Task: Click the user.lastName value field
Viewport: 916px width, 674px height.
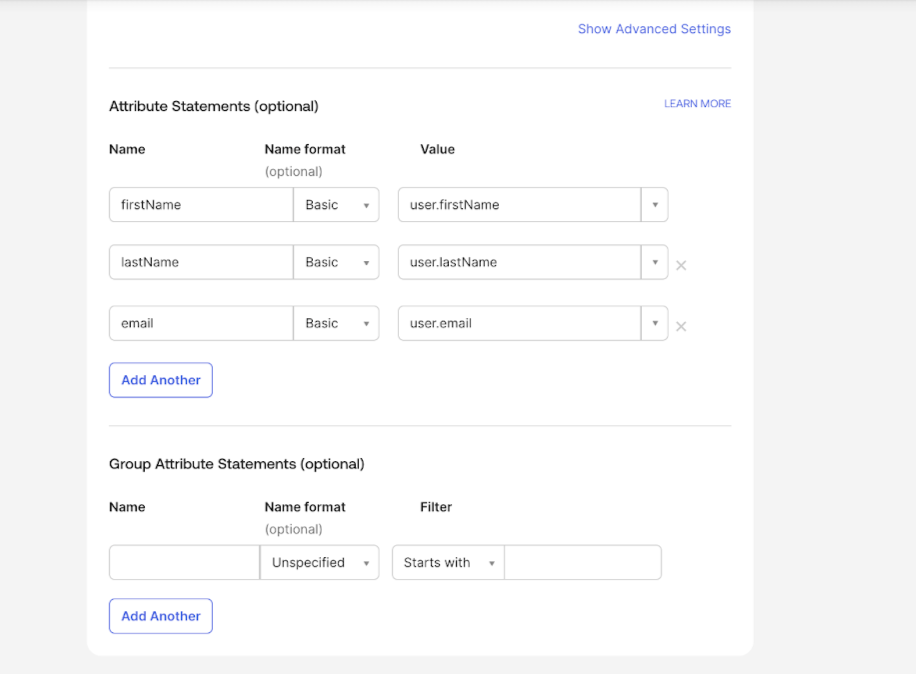Action: [x=519, y=262]
